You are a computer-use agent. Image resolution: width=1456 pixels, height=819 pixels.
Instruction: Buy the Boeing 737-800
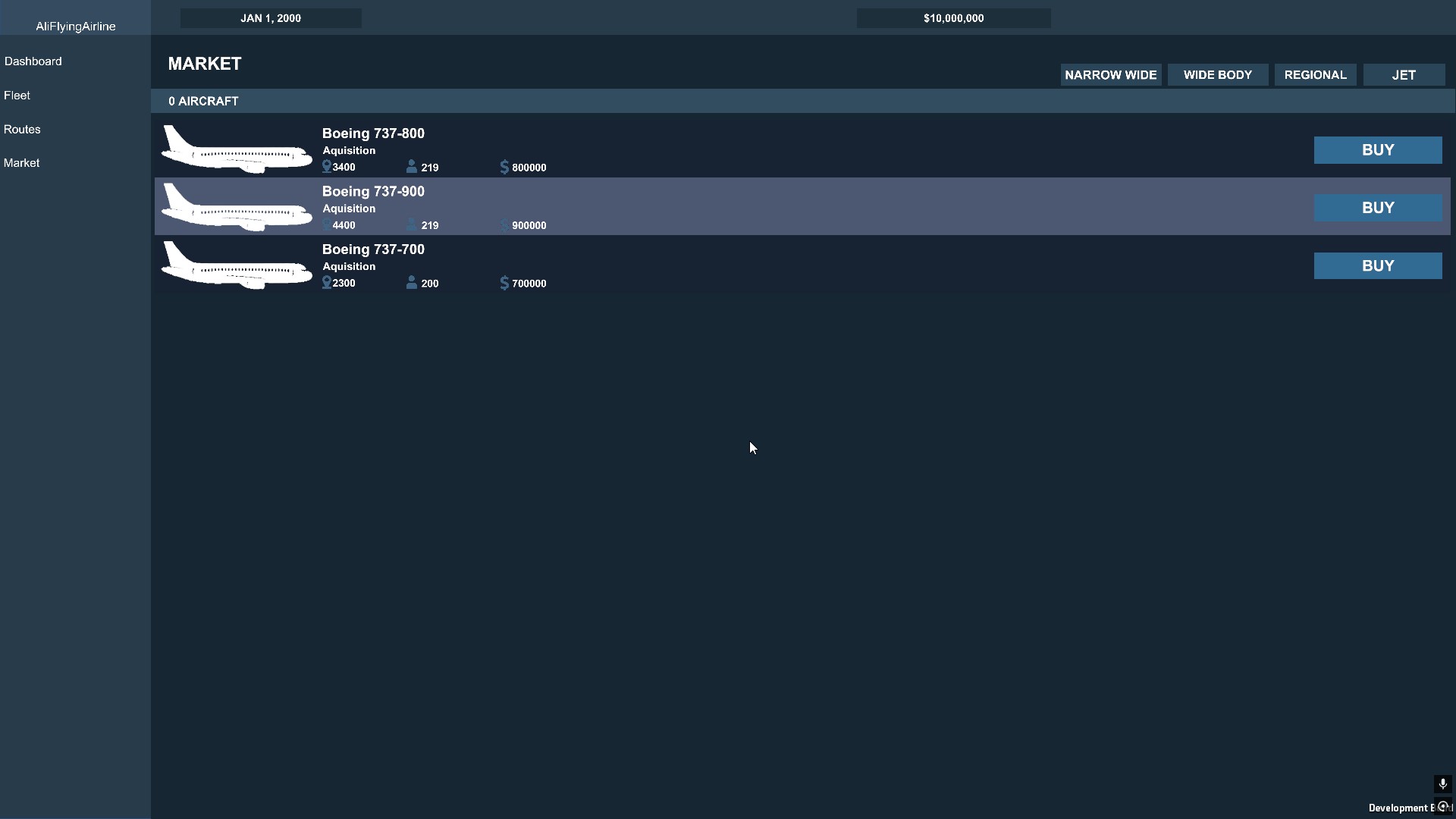pyautogui.click(x=1378, y=150)
